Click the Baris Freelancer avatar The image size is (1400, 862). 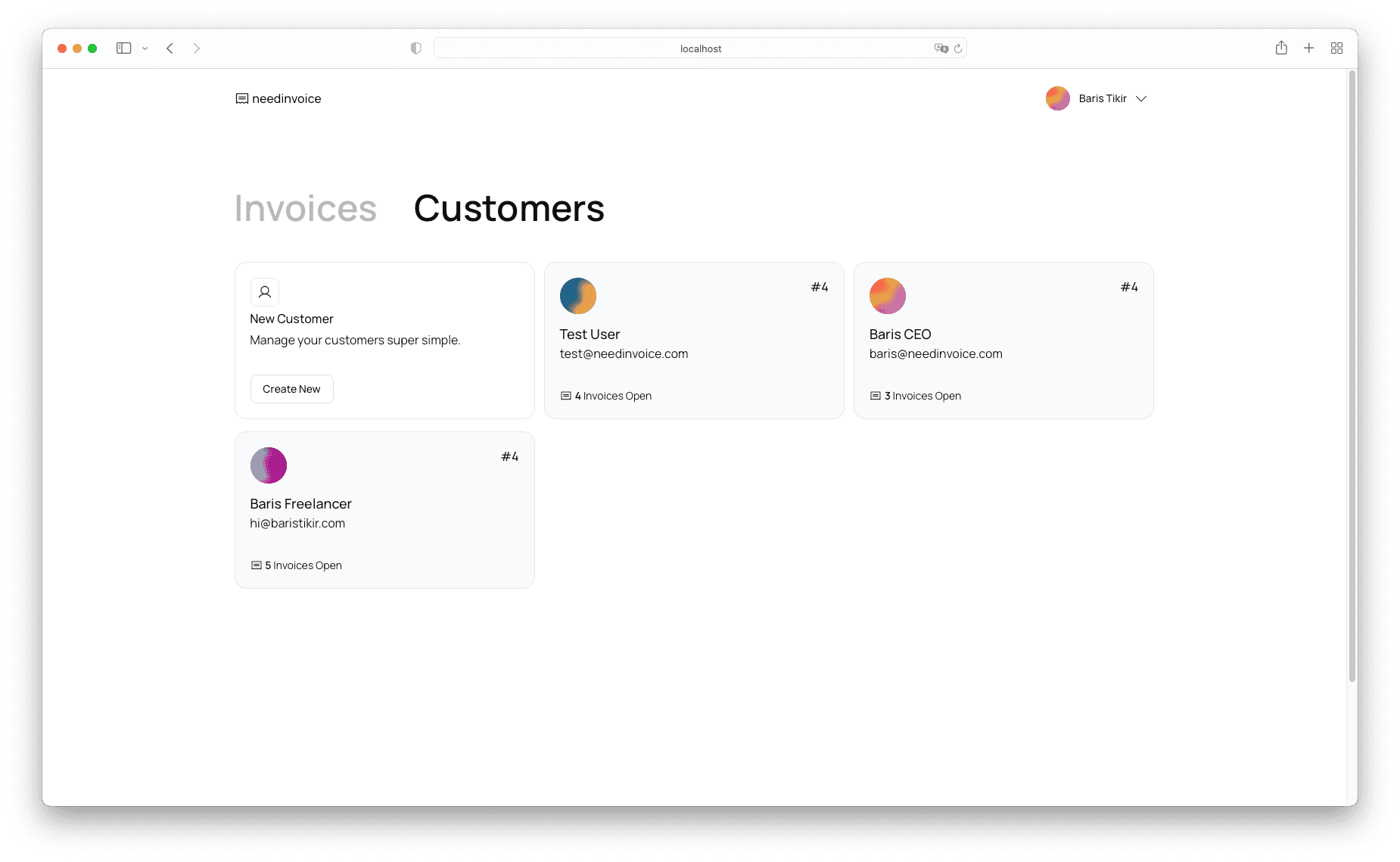tap(269, 465)
